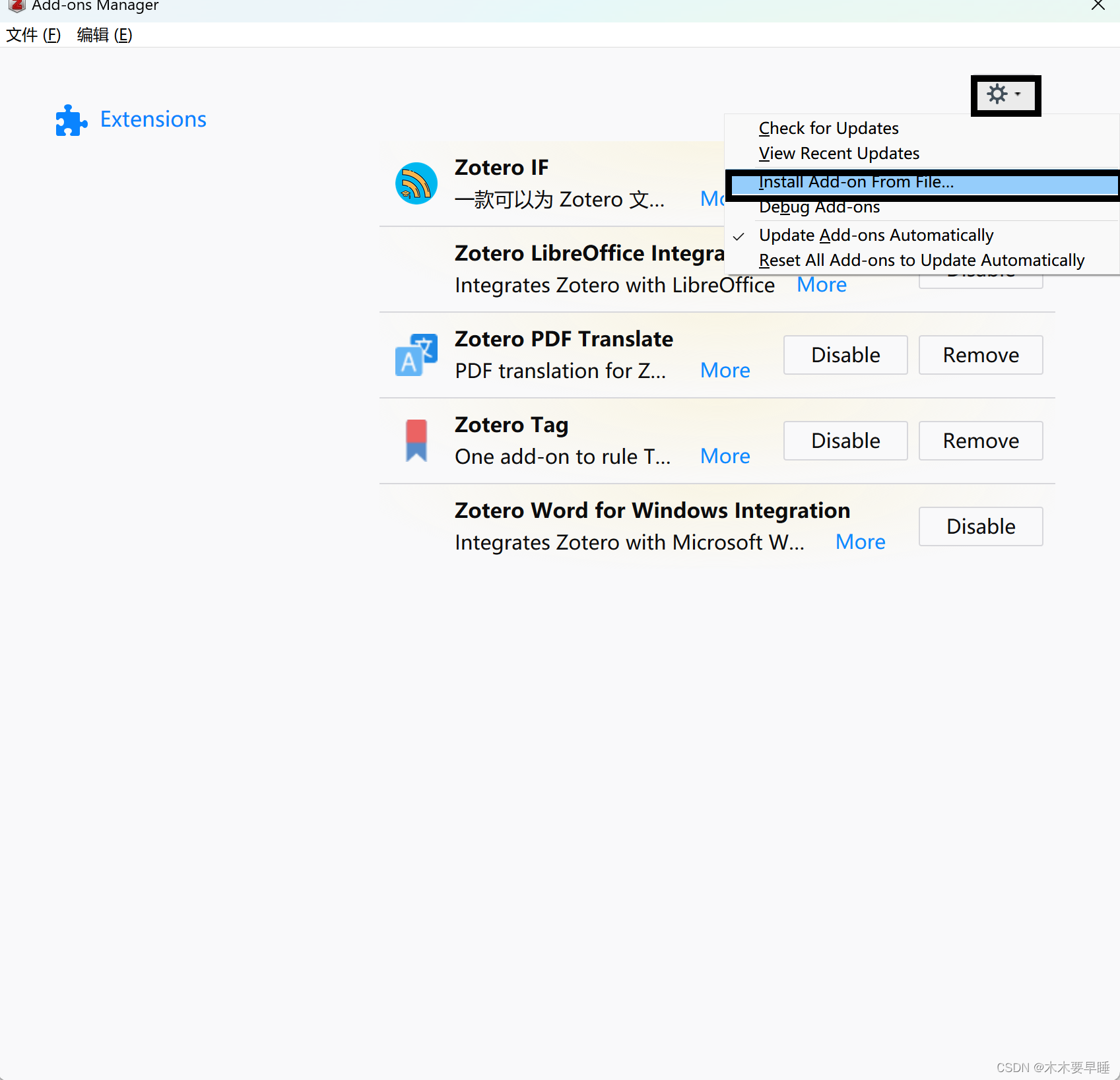Viewport: 1120px width, 1080px height.
Task: Open More link for Zotero LibreOffice Integration
Action: tap(822, 285)
